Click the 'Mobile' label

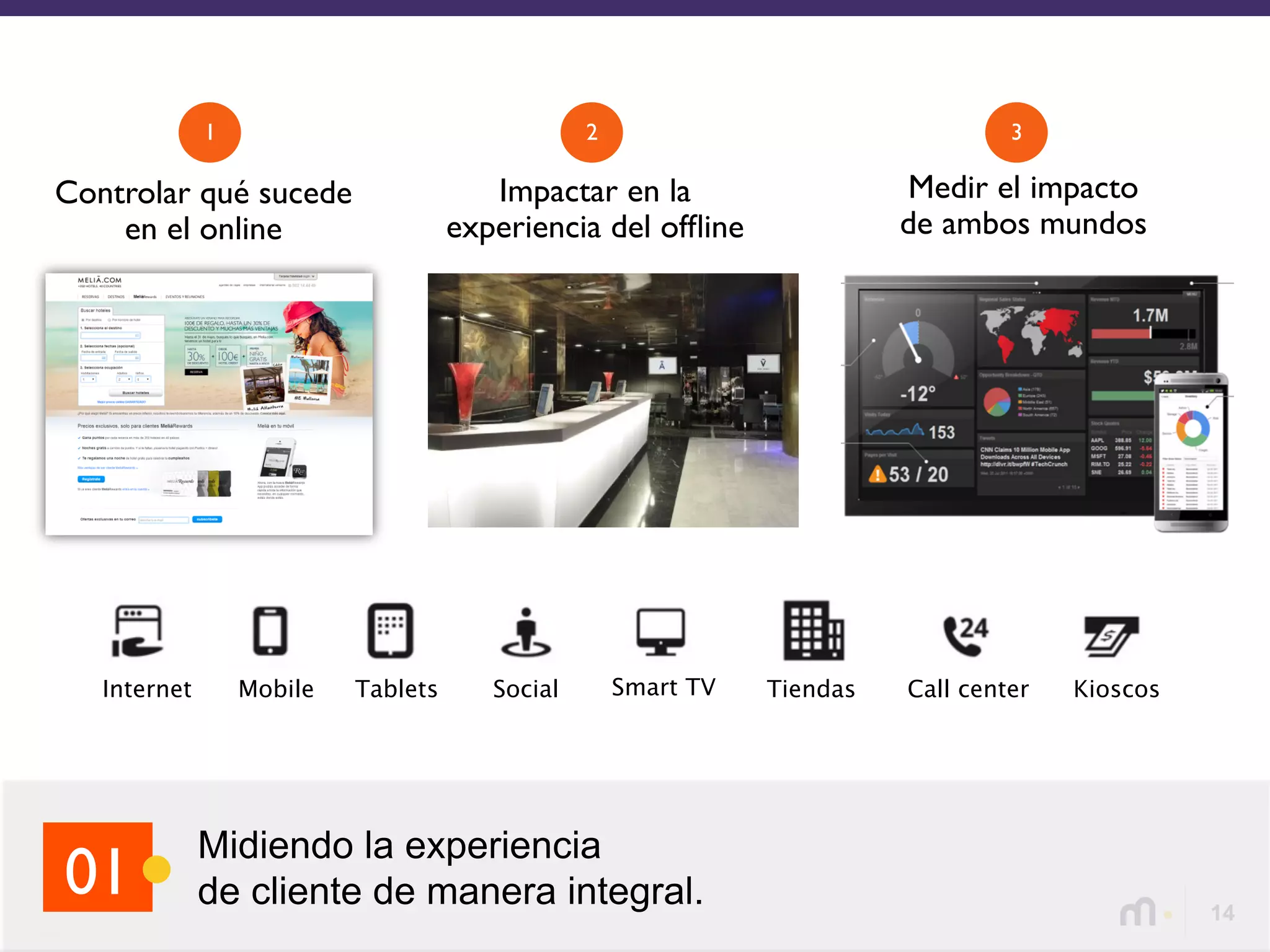click(x=276, y=689)
